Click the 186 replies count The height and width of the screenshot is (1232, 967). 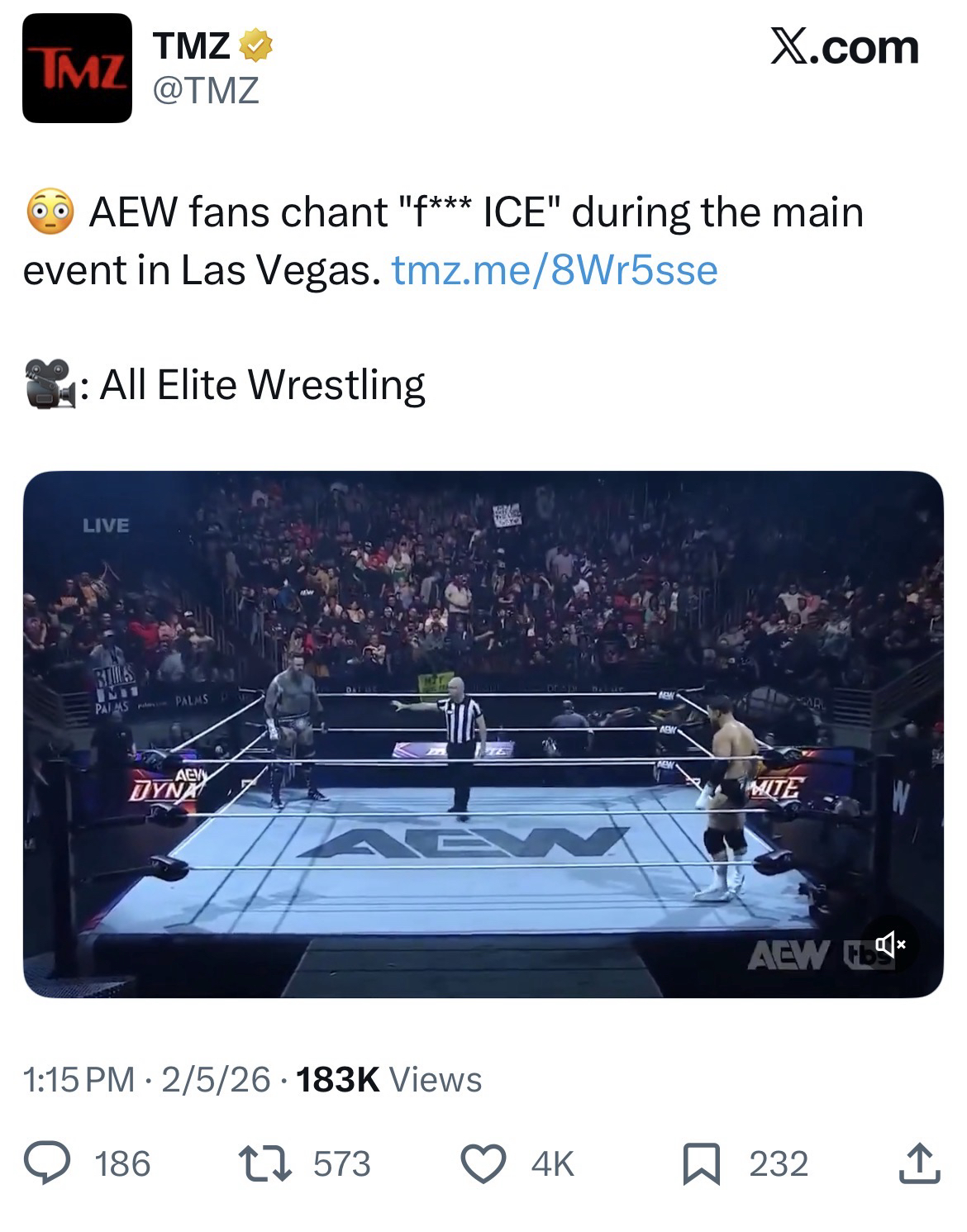coord(122,1163)
